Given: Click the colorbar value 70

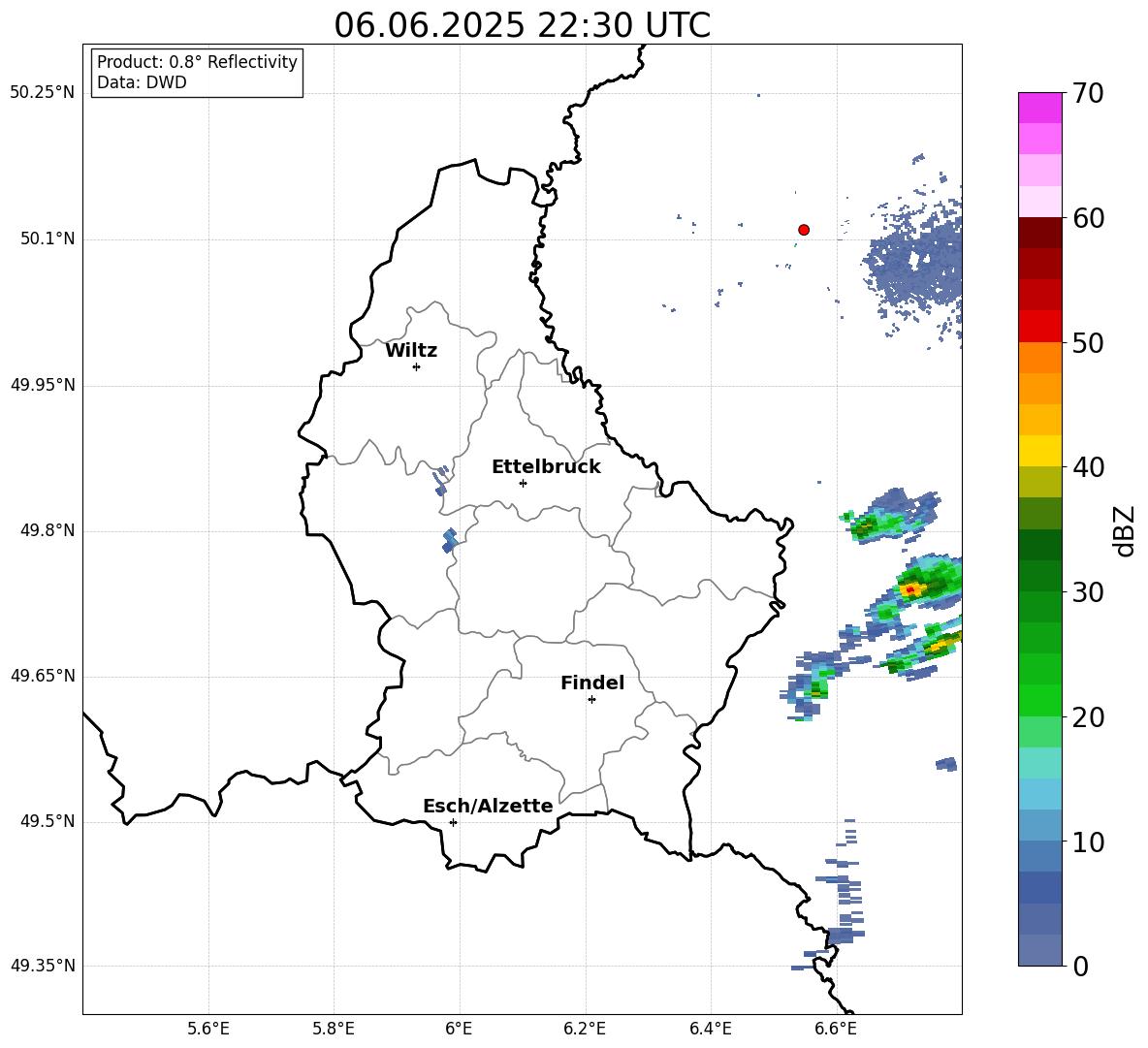Looking at the screenshot, I should click(x=1088, y=94).
